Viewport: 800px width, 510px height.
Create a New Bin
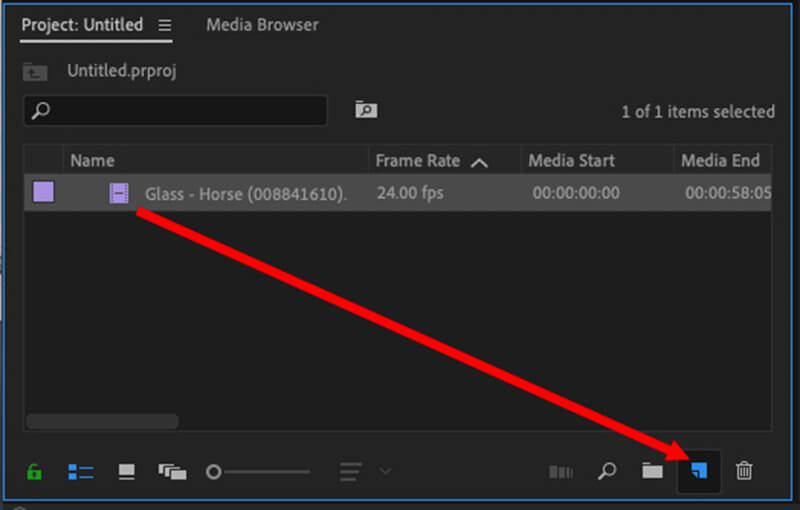pyautogui.click(x=653, y=471)
